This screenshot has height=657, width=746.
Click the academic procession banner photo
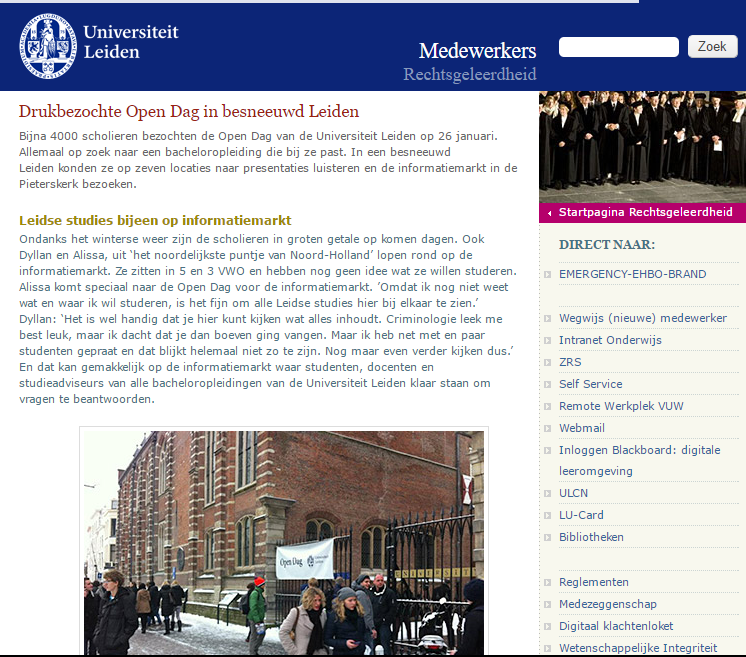642,146
